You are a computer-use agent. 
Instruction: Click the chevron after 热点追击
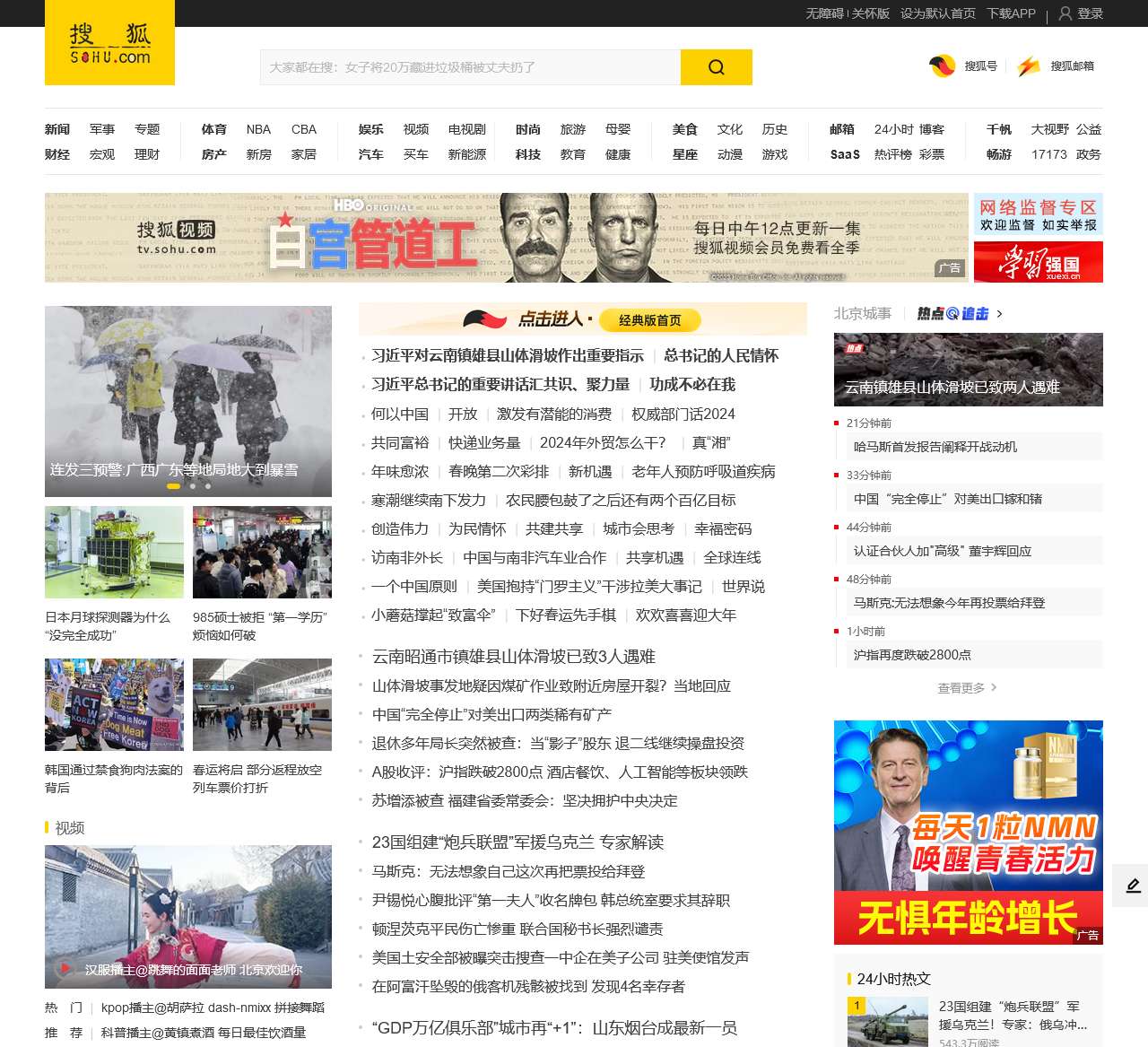click(x=999, y=315)
